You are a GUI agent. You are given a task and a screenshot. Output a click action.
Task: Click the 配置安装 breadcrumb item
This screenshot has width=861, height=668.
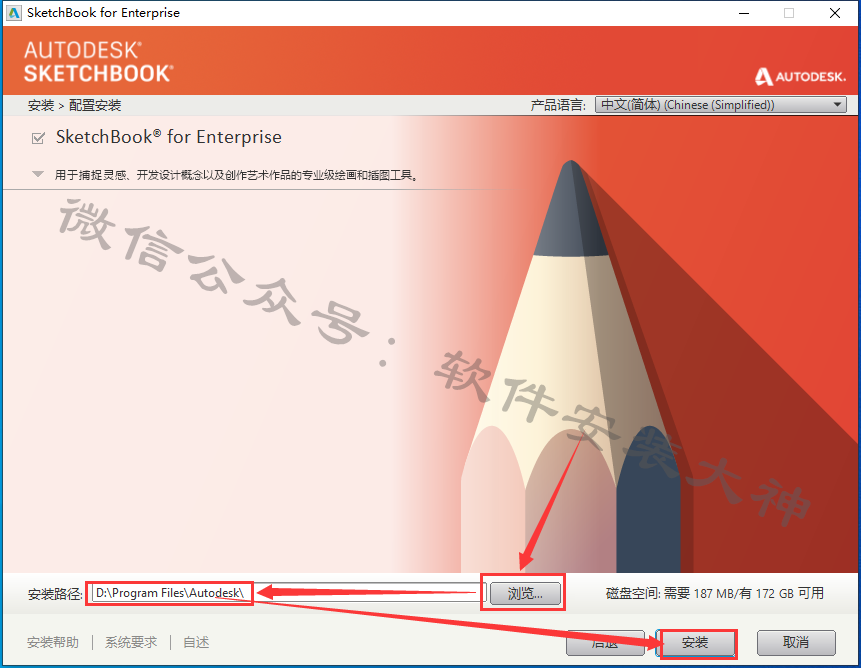click(x=94, y=105)
